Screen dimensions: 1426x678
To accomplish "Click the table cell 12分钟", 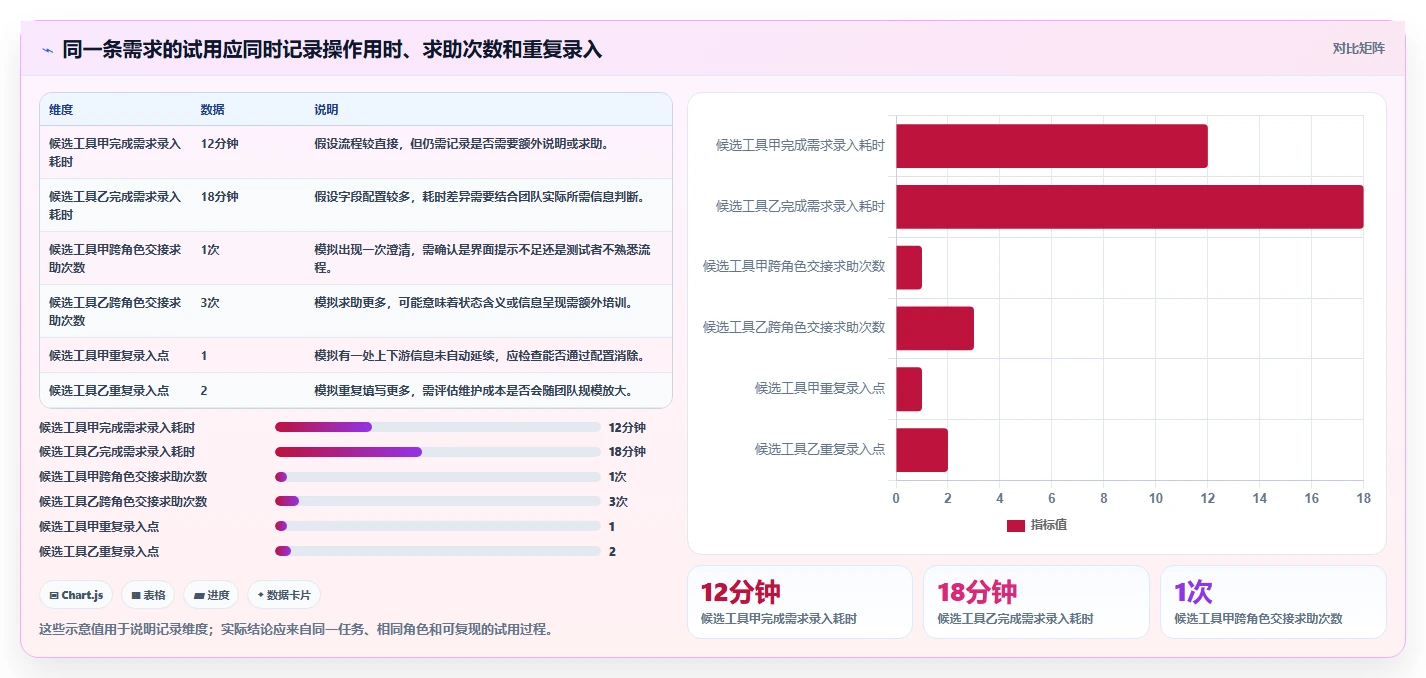I will click(219, 144).
